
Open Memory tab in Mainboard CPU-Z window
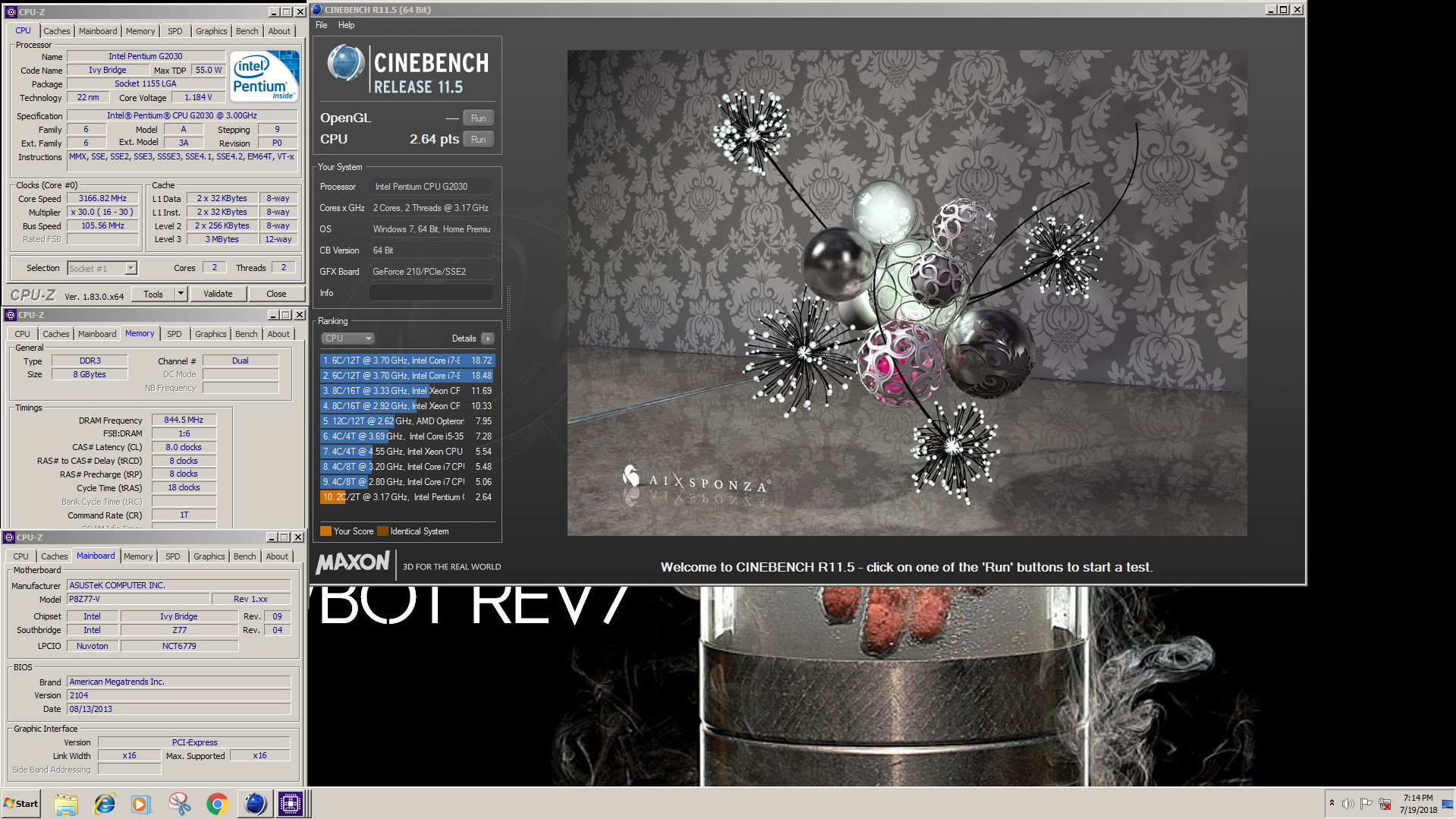coord(138,556)
